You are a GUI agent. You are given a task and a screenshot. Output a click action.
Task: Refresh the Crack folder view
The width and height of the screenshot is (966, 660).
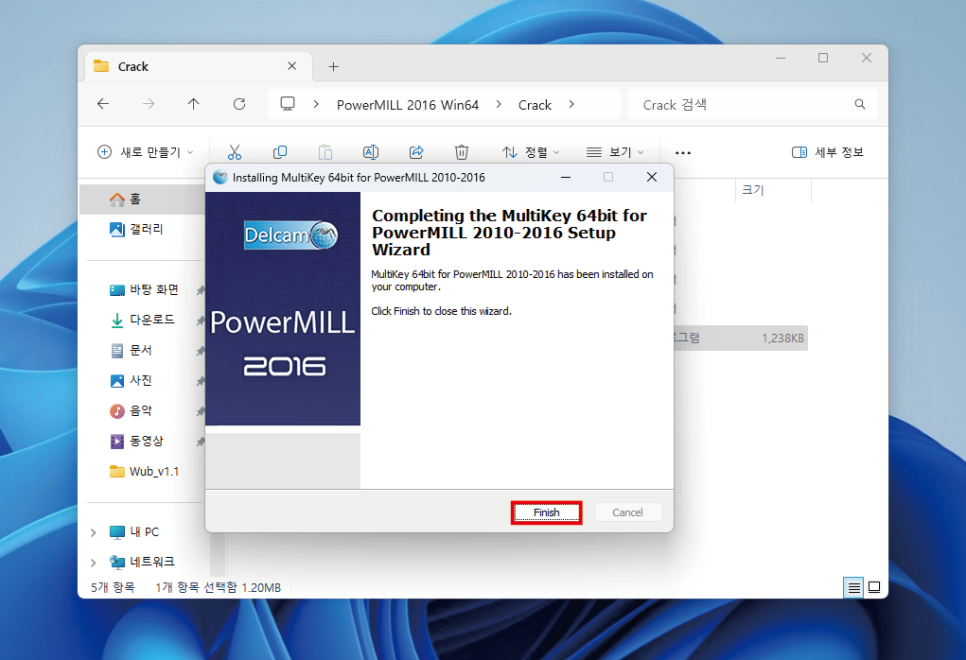239,104
